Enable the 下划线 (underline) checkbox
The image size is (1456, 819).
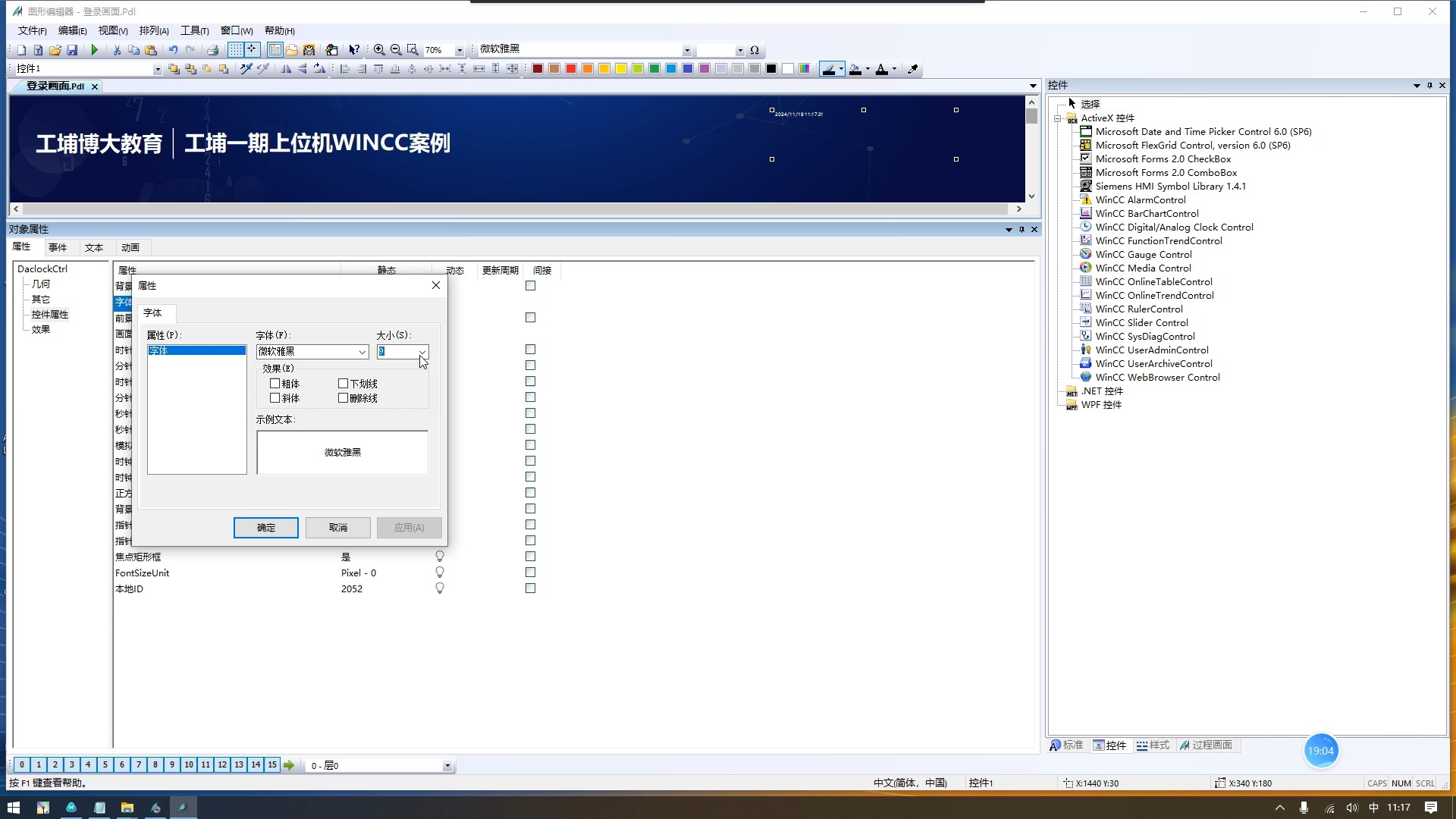pyautogui.click(x=343, y=384)
